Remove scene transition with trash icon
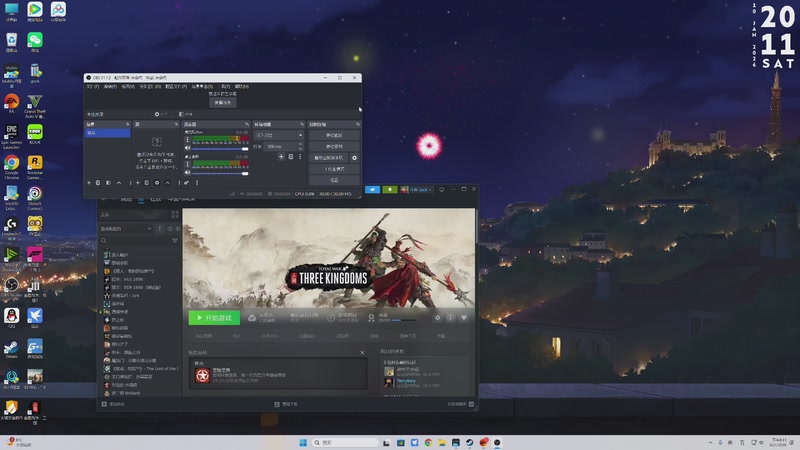800x450 pixels. [291, 157]
